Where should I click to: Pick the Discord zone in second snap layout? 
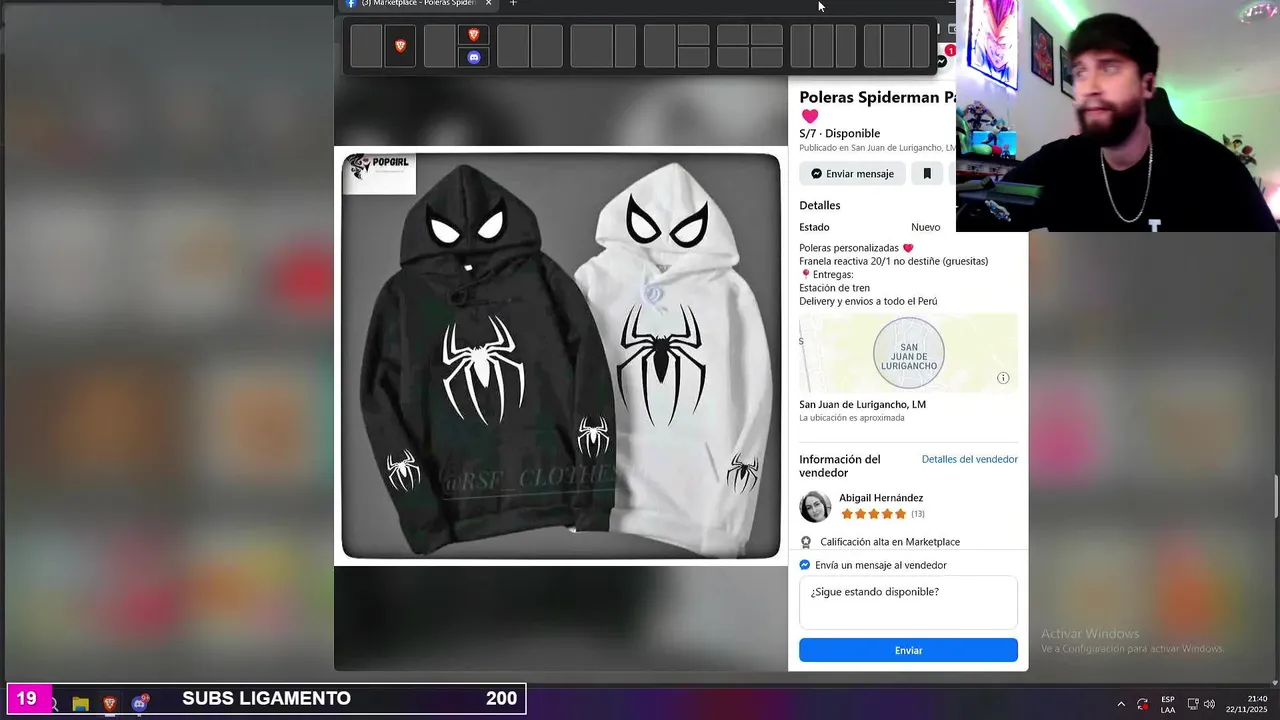tap(474, 57)
